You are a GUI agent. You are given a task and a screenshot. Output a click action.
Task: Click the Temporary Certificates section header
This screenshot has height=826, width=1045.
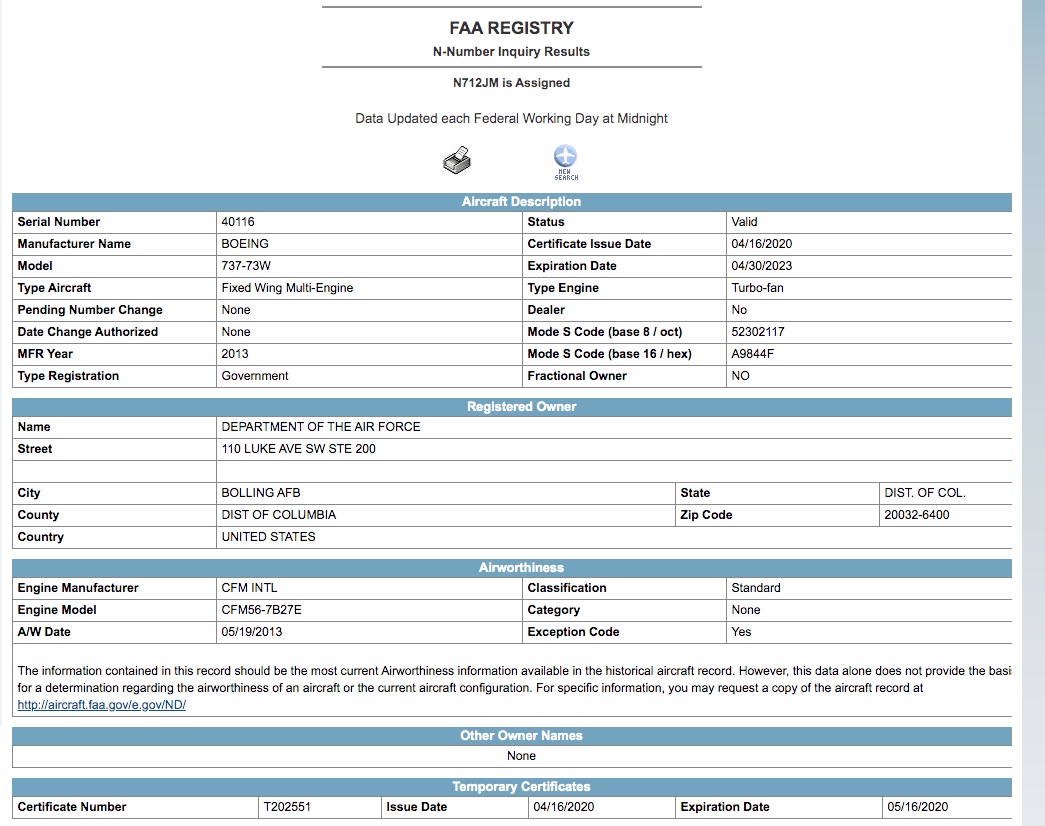click(521, 787)
